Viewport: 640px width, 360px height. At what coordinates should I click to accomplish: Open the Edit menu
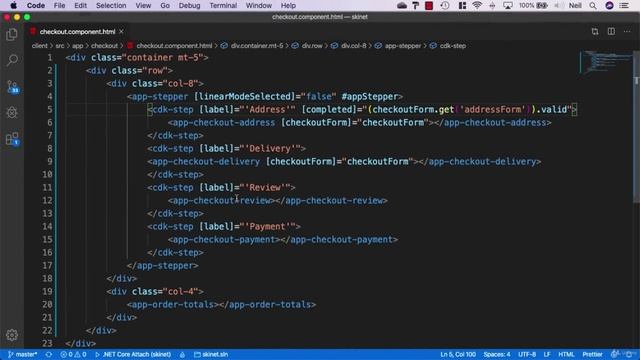[x=80, y=5]
